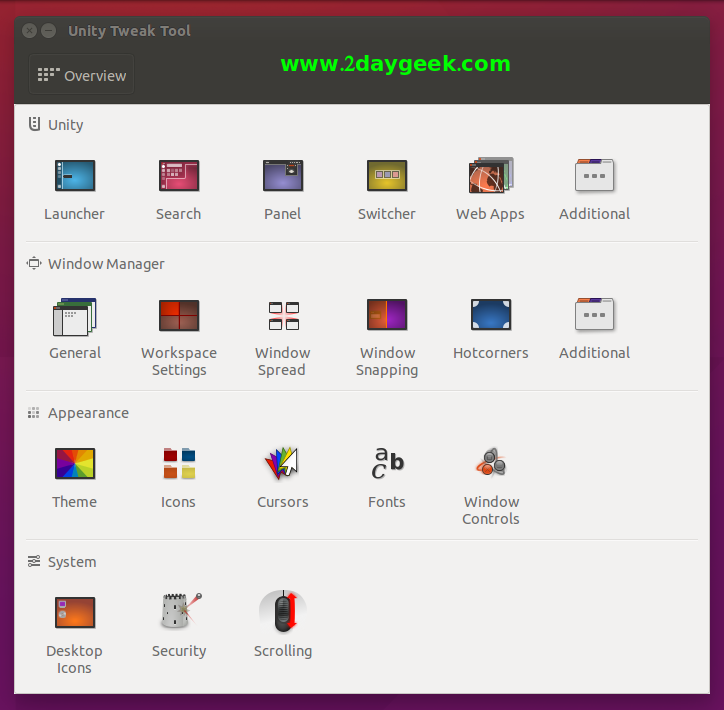The image size is (724, 710).
Task: Open the Security settings icon
Action: 180,611
